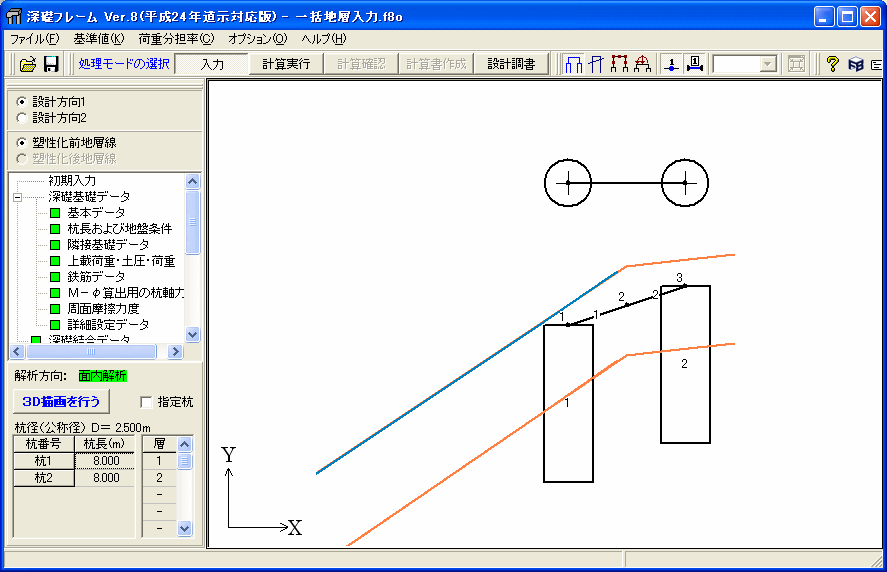Viewport: 887px width, 572px height.
Task: Click tree scrollbar down arrow
Action: coord(192,334)
